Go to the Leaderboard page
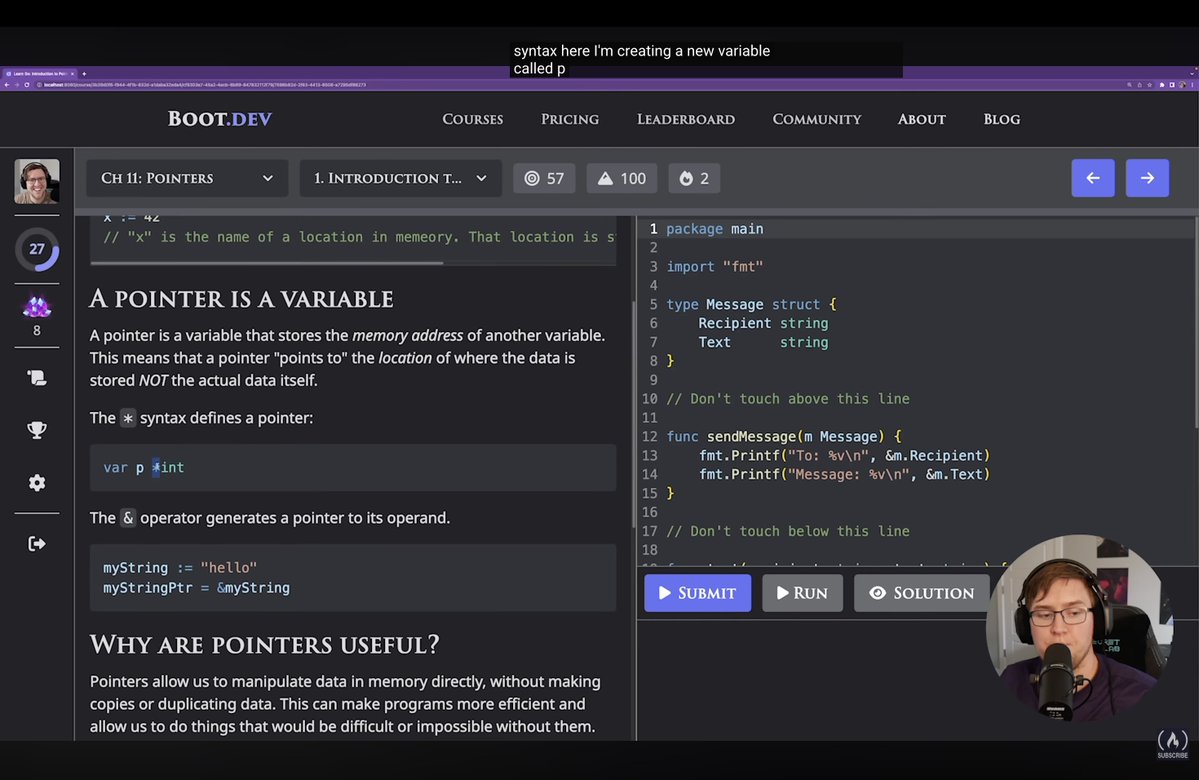The image size is (1199, 780). click(x=686, y=119)
